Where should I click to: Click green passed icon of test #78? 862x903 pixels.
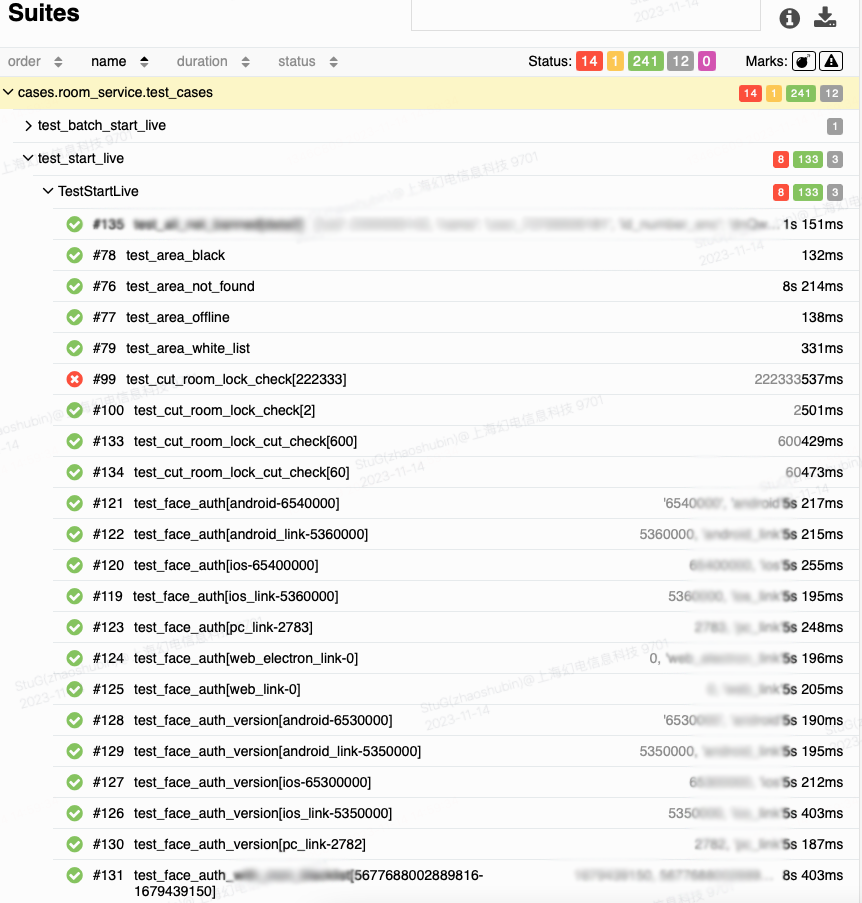click(x=74, y=255)
